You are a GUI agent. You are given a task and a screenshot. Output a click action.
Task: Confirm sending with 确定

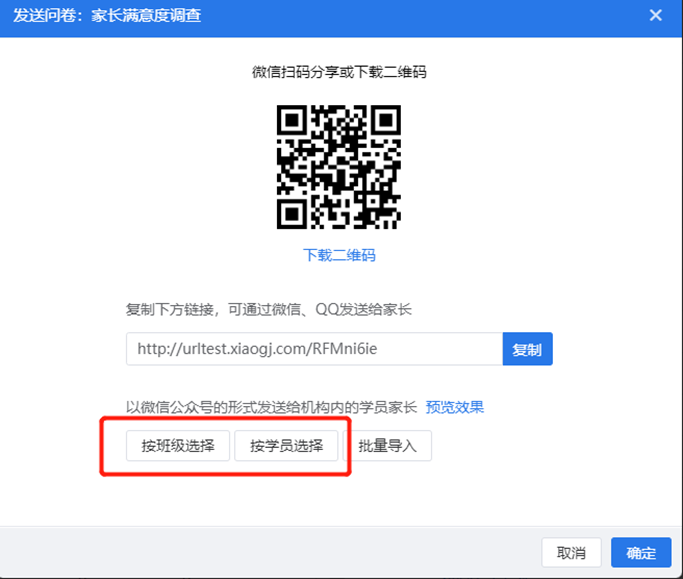(641, 553)
